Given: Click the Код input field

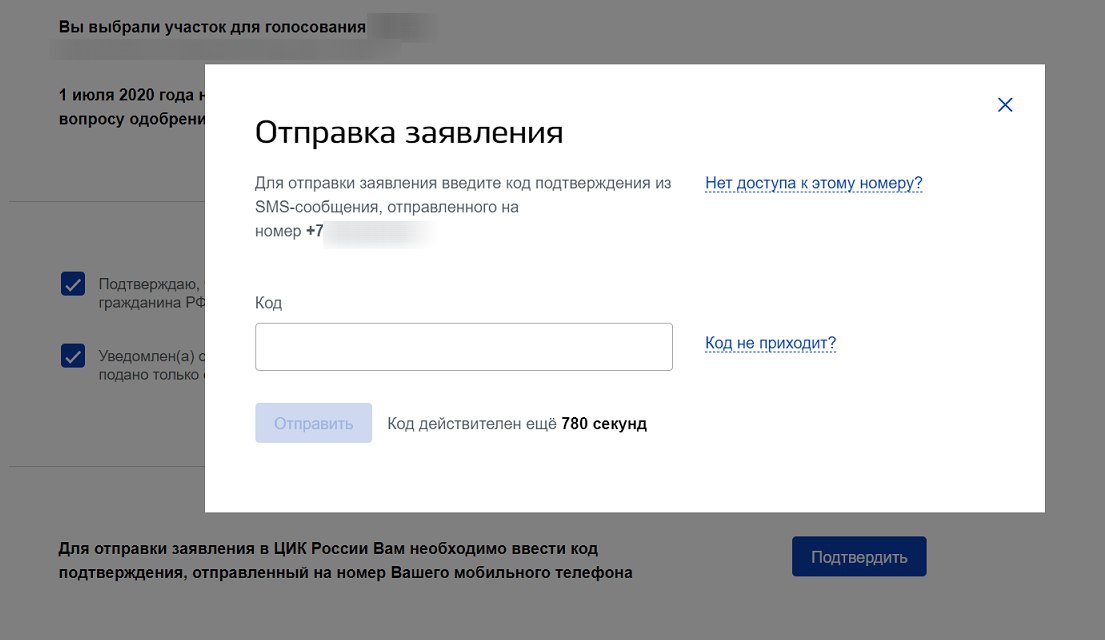Looking at the screenshot, I should point(464,347).
